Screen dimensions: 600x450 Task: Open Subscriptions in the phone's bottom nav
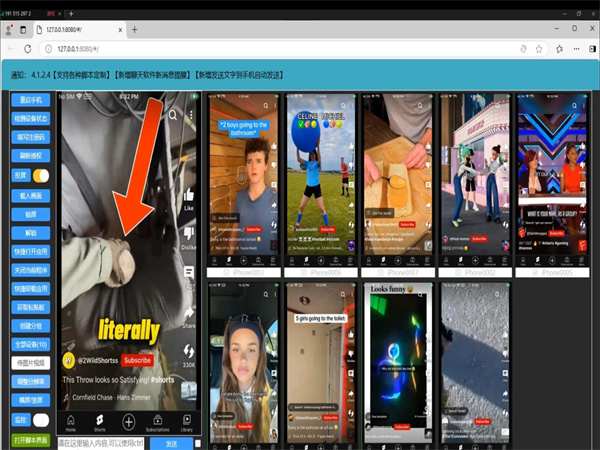[159, 420]
